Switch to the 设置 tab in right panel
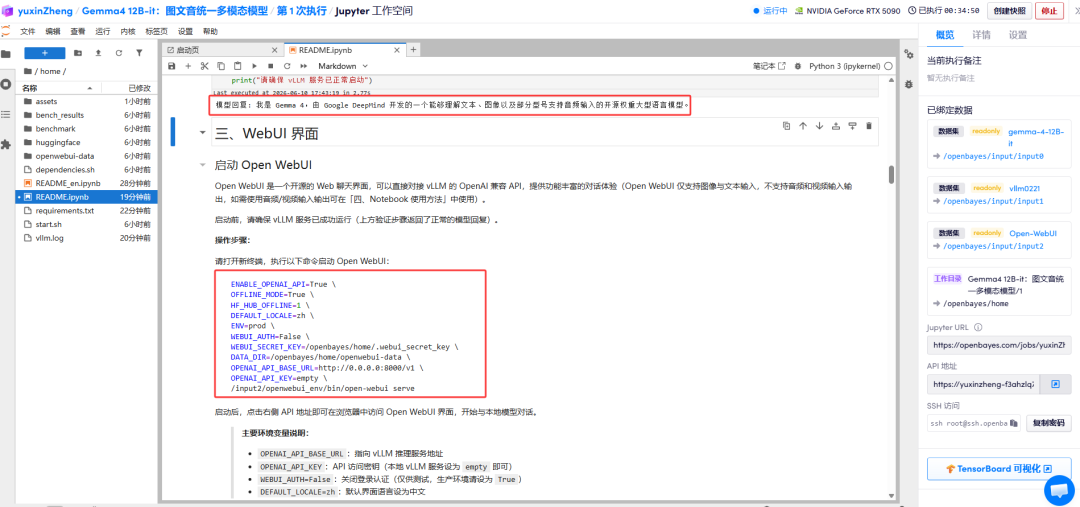Viewport: 1080px width, 507px height. [x=1017, y=35]
